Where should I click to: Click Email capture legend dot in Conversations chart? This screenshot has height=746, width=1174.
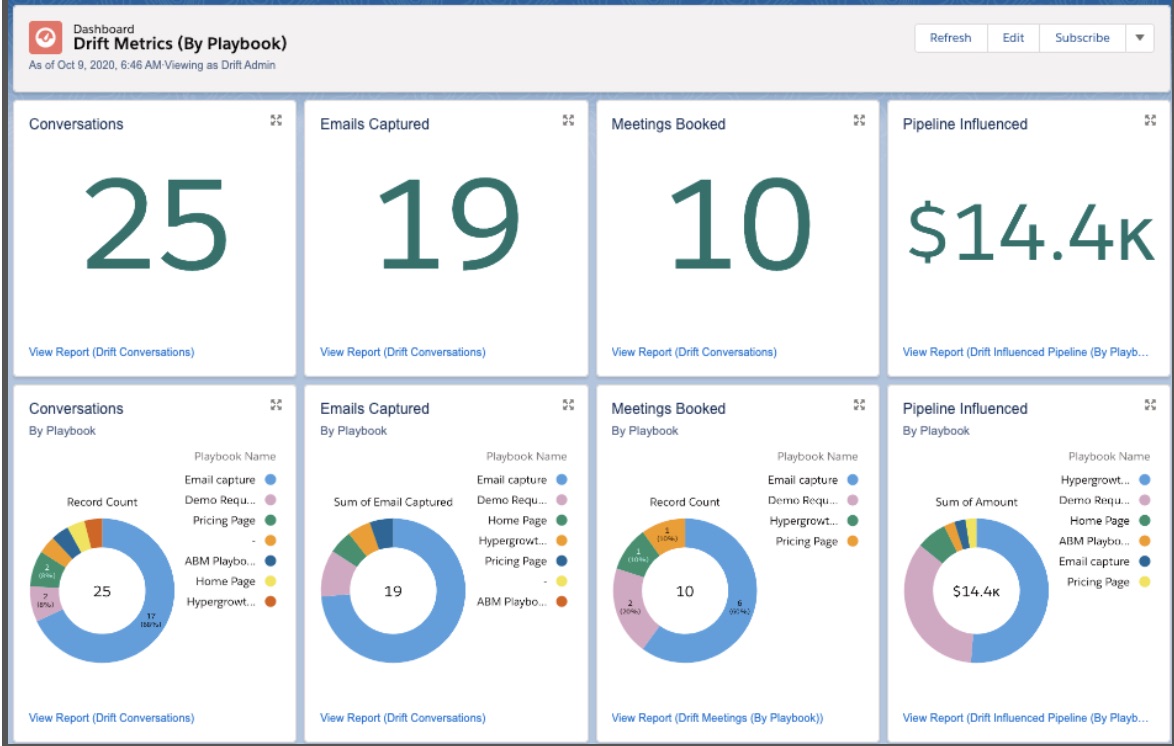(270, 479)
